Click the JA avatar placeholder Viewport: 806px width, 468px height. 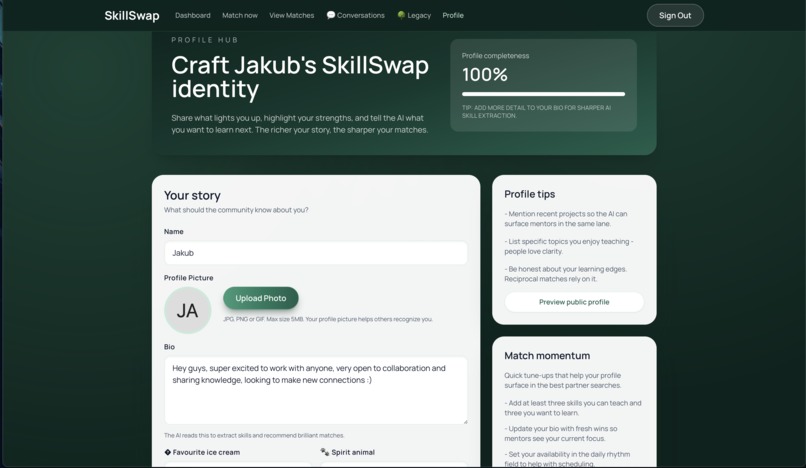[x=188, y=311]
